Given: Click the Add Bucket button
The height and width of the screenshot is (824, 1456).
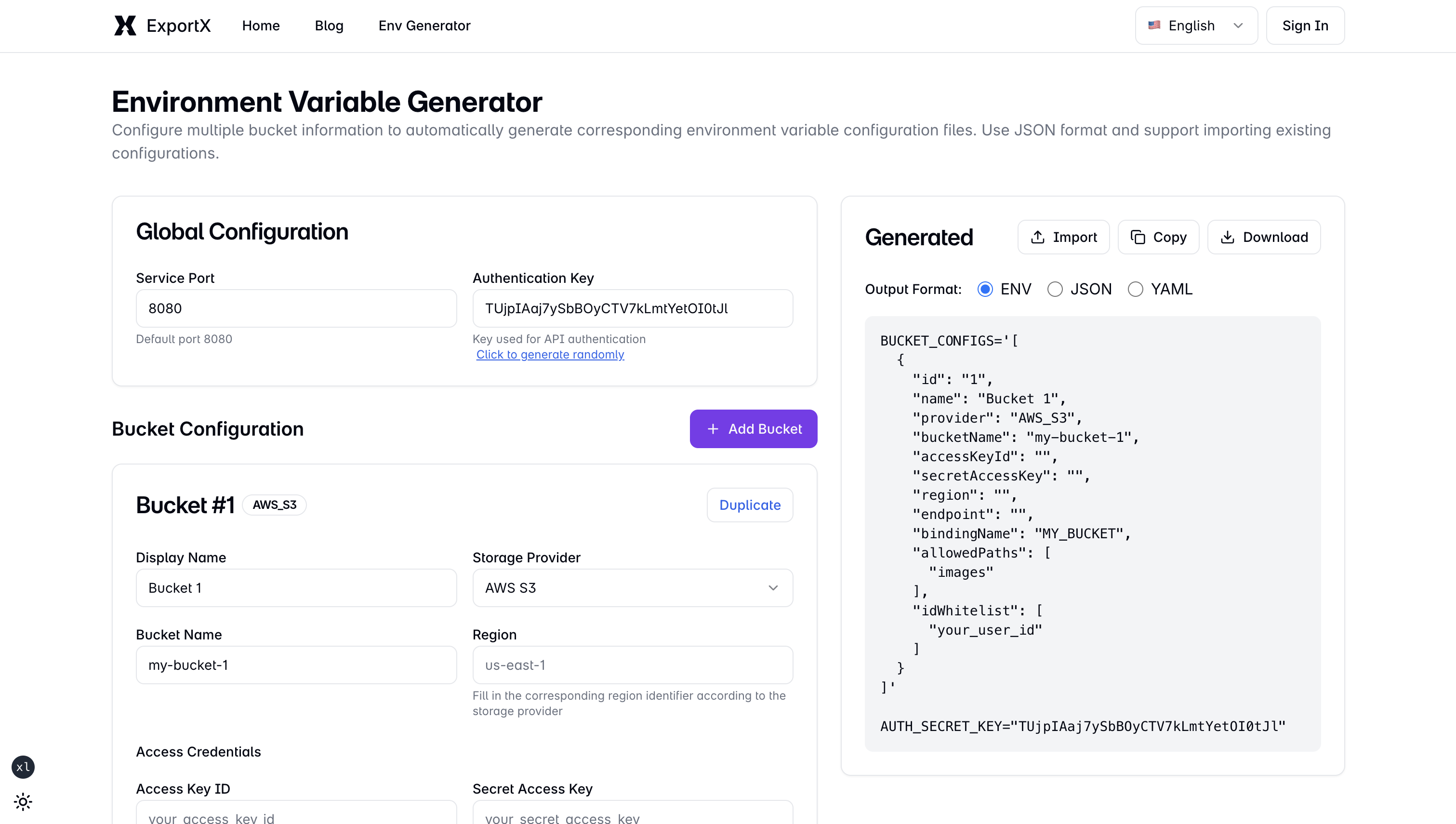Looking at the screenshot, I should click(754, 429).
